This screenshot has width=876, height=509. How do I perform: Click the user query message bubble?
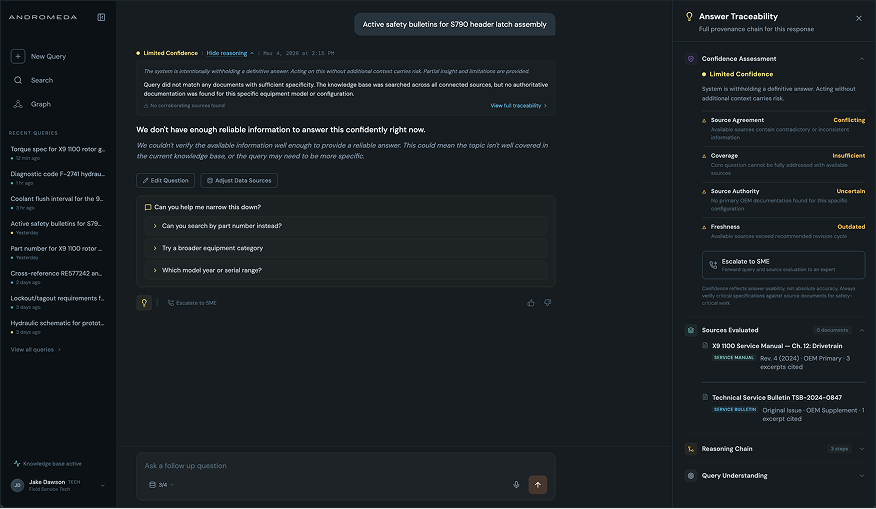[455, 25]
